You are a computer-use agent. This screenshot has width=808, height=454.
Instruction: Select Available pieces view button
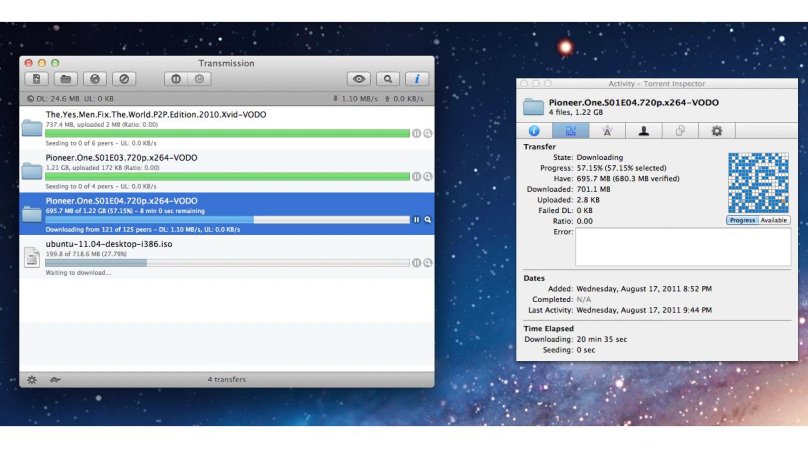(774, 220)
